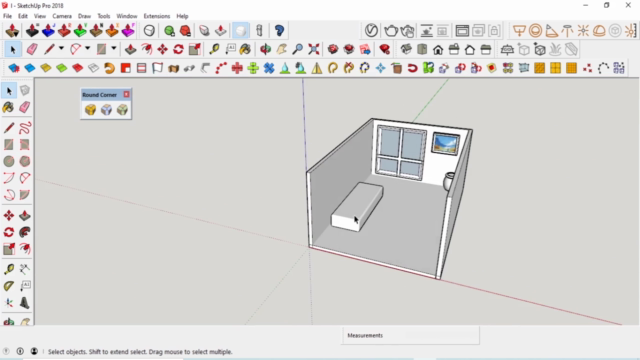Click the V-Ray plane light icon

tap(519, 31)
